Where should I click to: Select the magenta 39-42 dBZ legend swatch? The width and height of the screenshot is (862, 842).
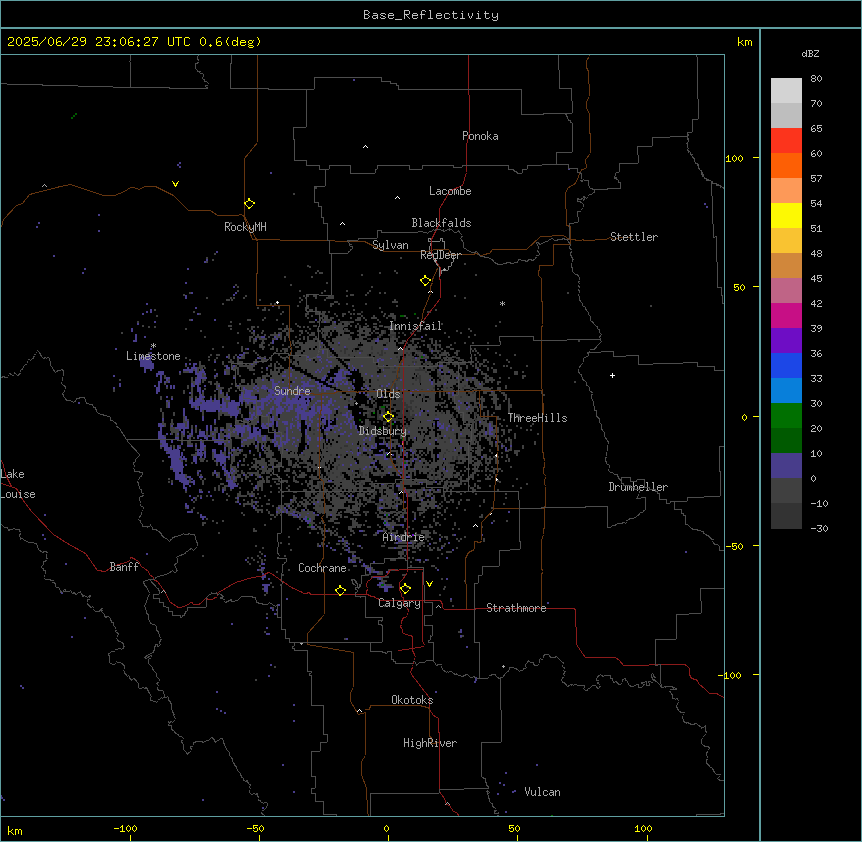[x=786, y=315]
